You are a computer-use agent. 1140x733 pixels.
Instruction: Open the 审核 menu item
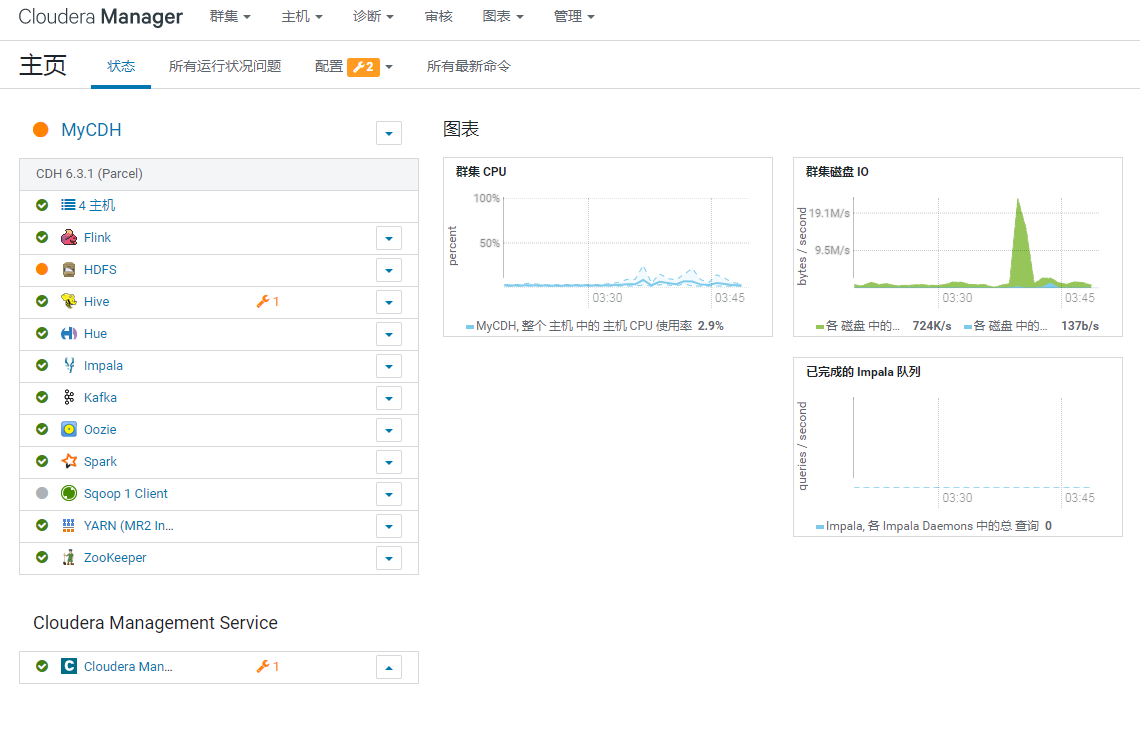(438, 16)
